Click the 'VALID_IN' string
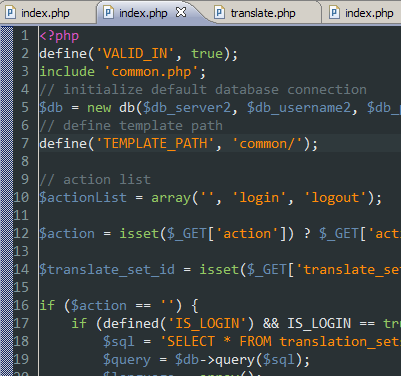 point(135,54)
